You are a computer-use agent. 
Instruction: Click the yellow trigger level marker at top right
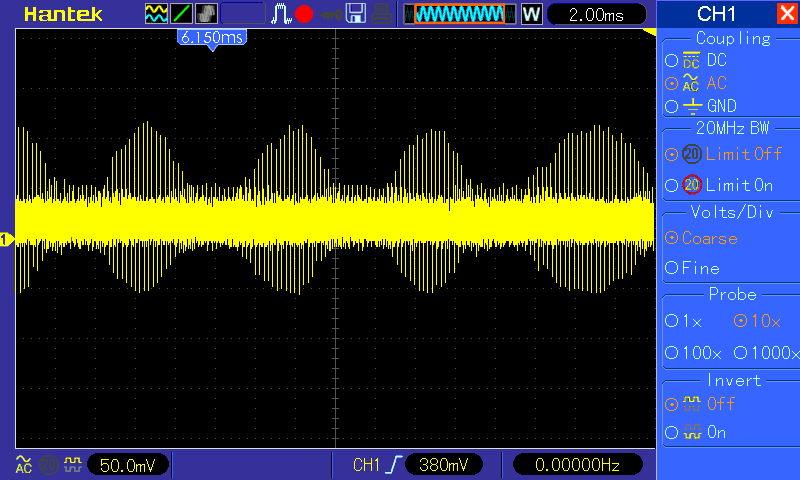coord(649,32)
